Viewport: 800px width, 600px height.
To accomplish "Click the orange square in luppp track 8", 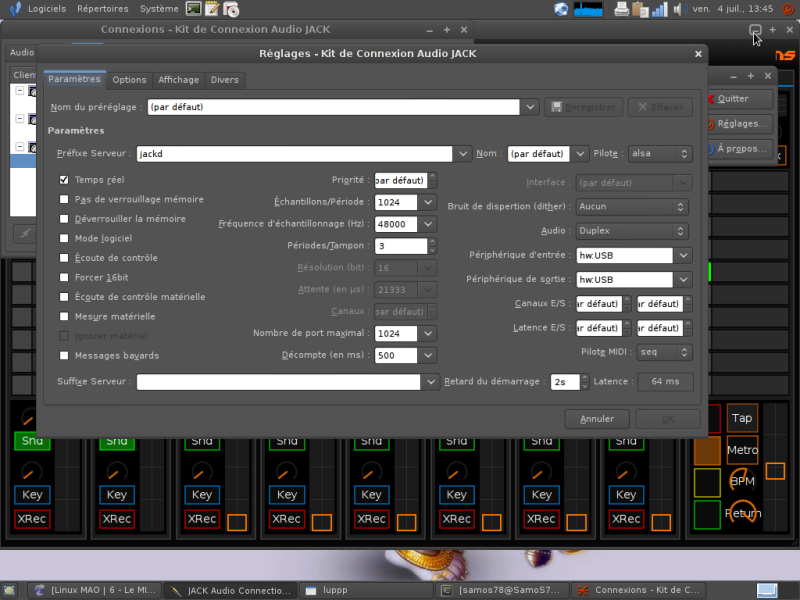I will [x=661, y=522].
